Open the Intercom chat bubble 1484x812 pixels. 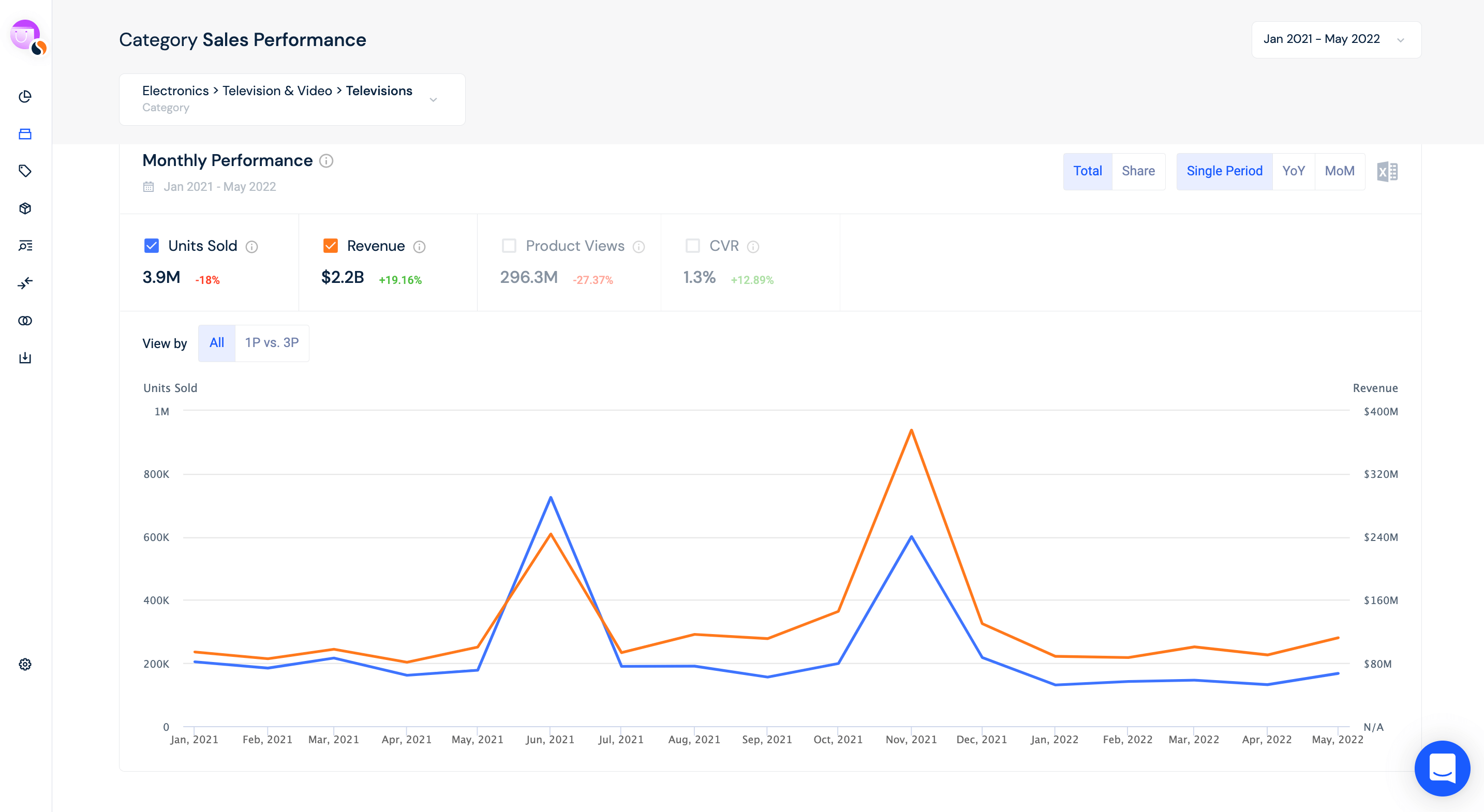tap(1442, 768)
